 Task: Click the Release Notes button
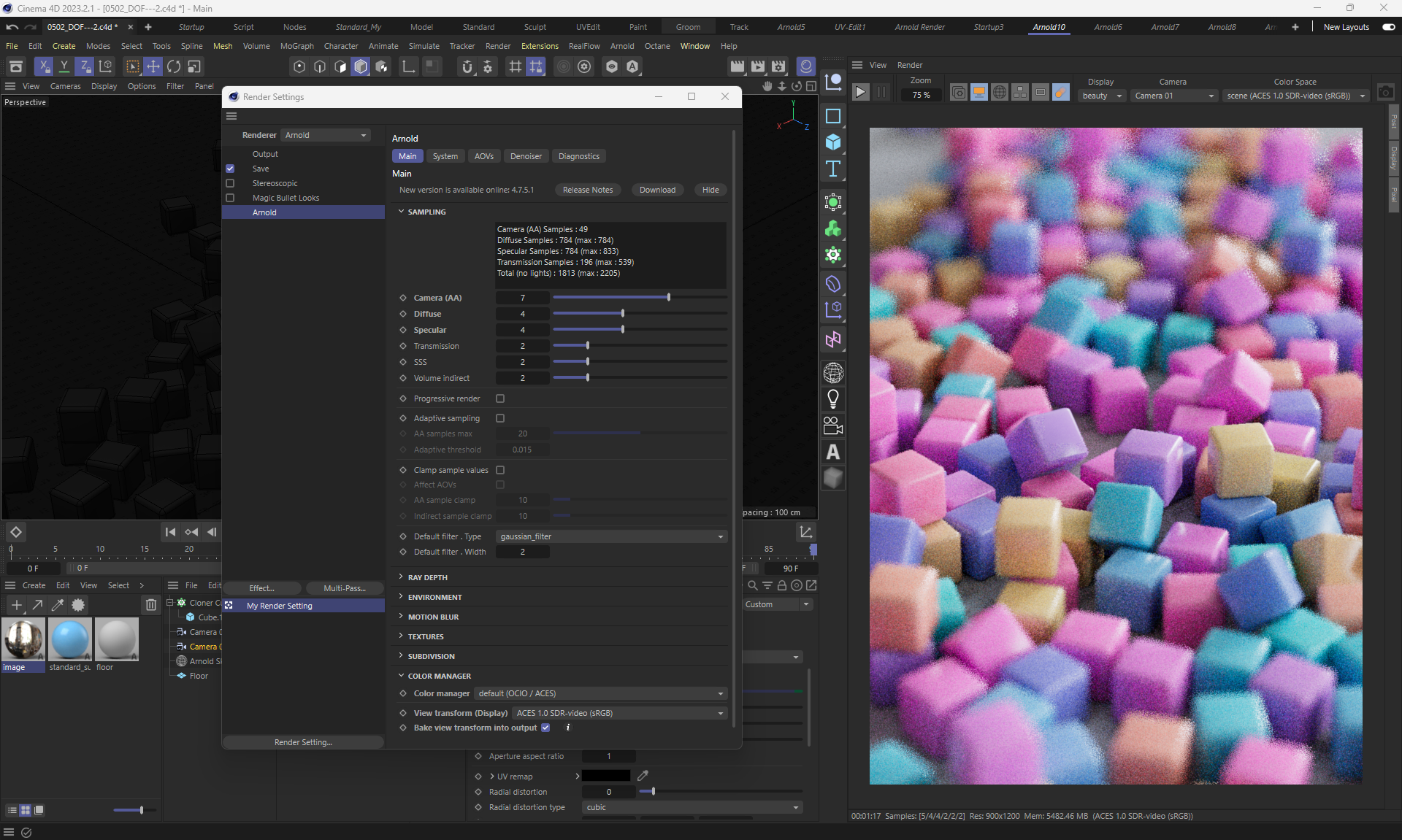(x=587, y=190)
